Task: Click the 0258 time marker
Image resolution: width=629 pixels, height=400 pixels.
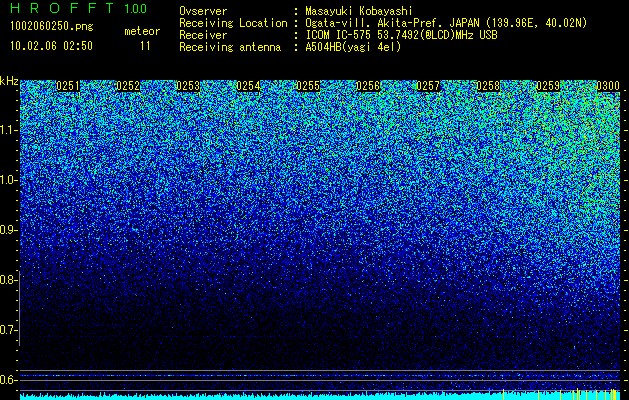Action: (x=488, y=86)
